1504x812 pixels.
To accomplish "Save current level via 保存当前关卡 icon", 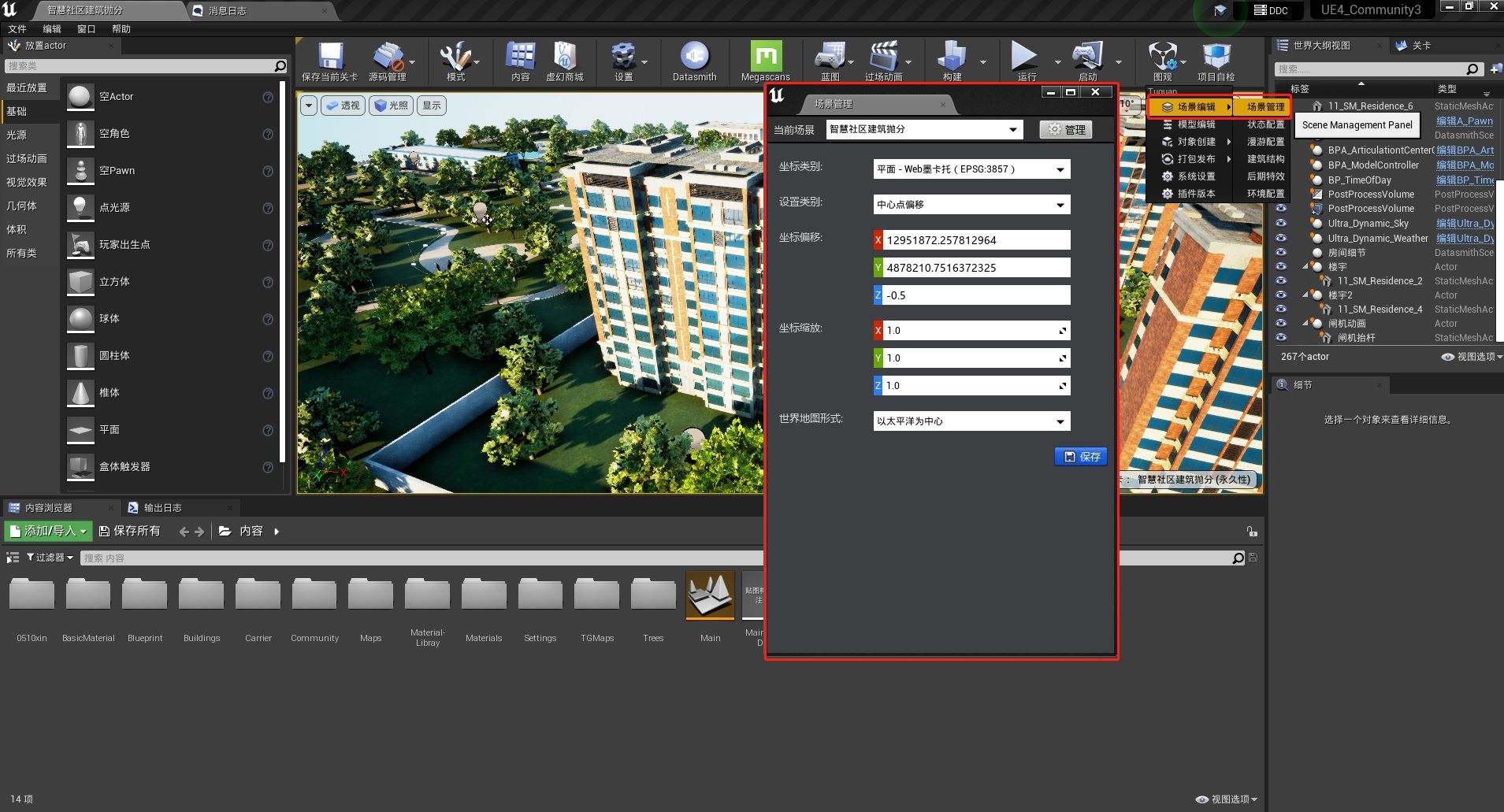I will point(330,57).
